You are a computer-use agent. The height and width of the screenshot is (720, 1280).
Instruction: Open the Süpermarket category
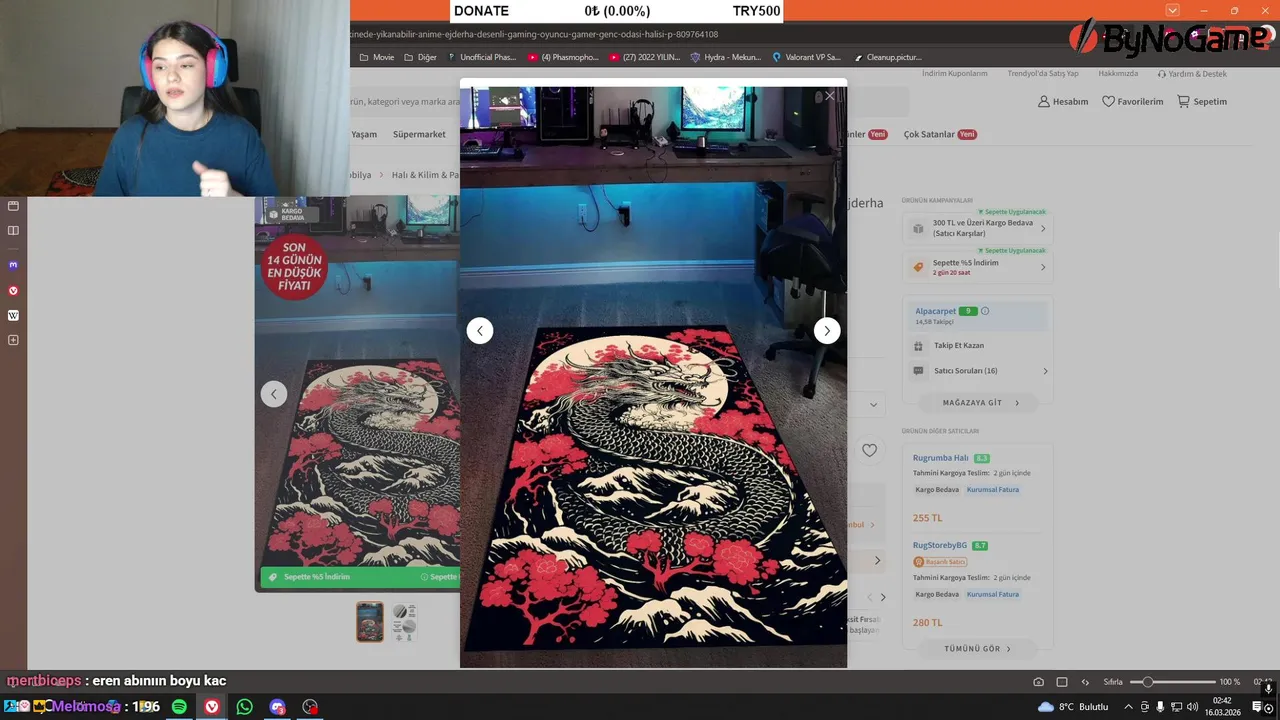pyautogui.click(x=419, y=134)
